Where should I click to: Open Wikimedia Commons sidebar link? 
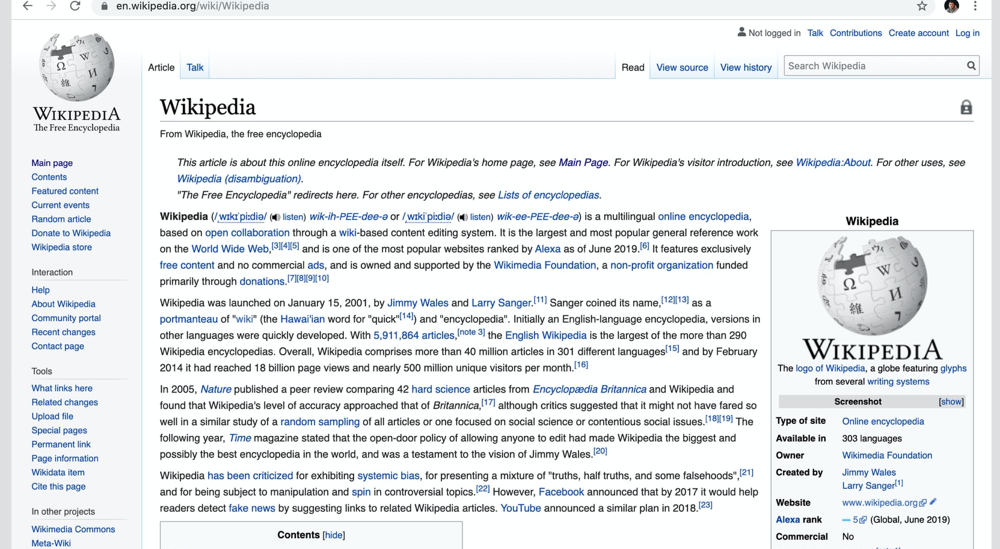73,529
